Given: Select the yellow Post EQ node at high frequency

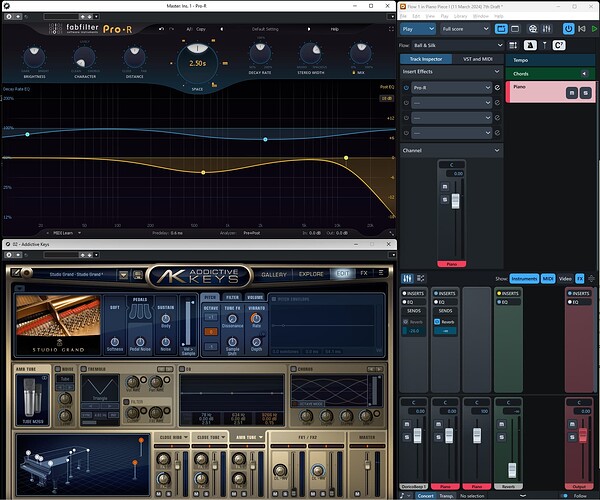Looking at the screenshot, I should 346,158.
